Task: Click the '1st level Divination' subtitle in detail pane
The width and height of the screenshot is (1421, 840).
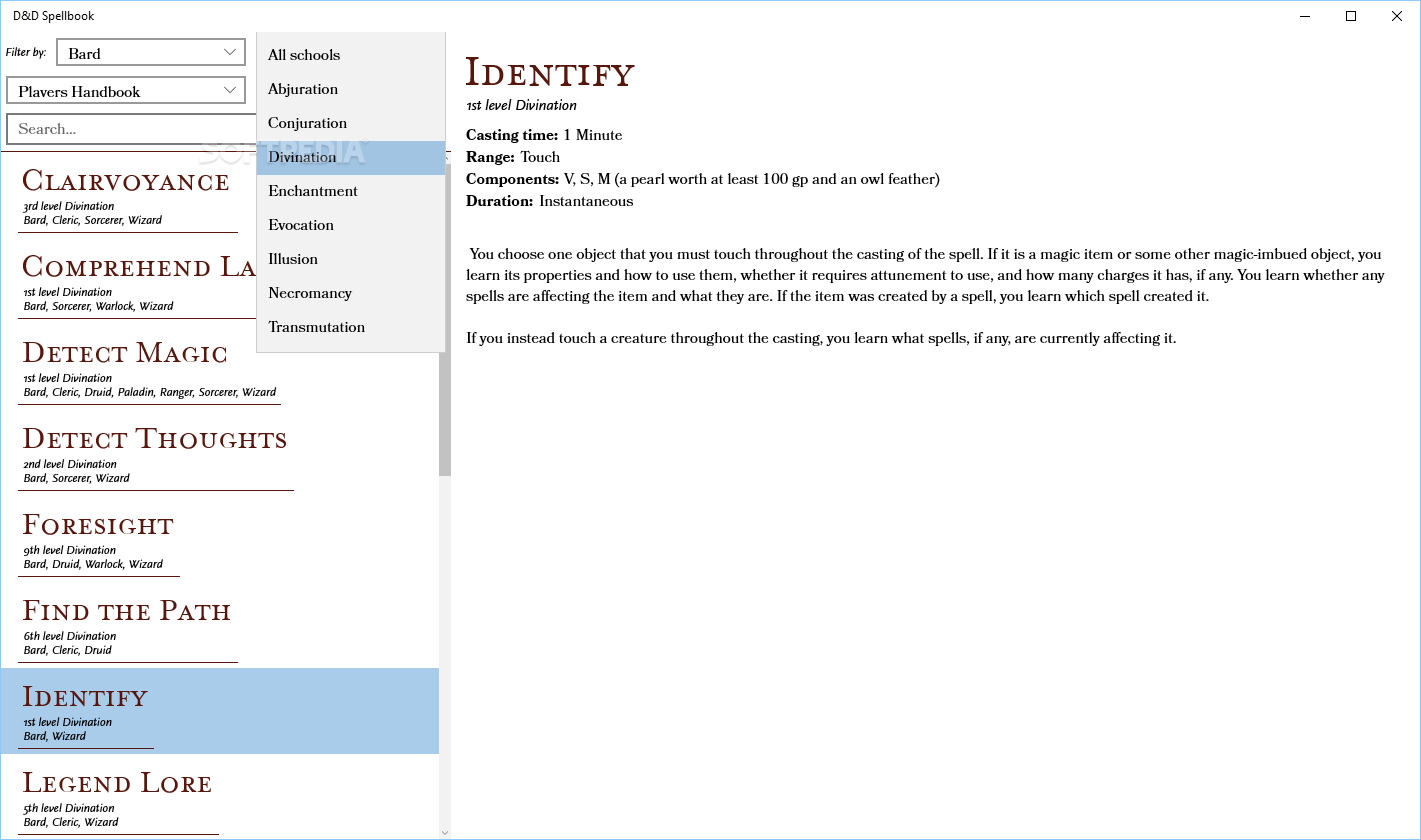Action: [521, 105]
